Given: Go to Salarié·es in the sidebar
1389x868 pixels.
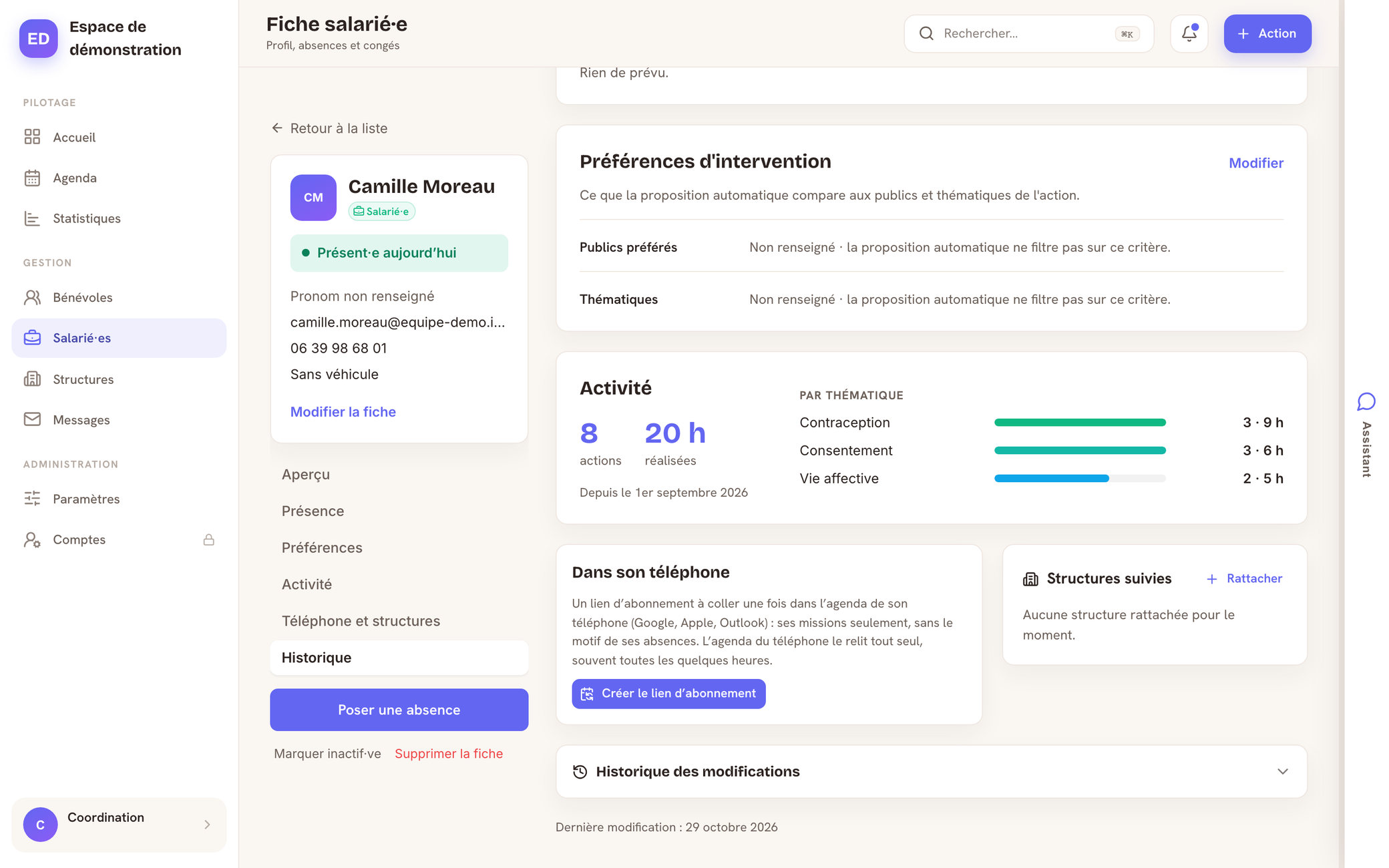Looking at the screenshot, I should [119, 338].
